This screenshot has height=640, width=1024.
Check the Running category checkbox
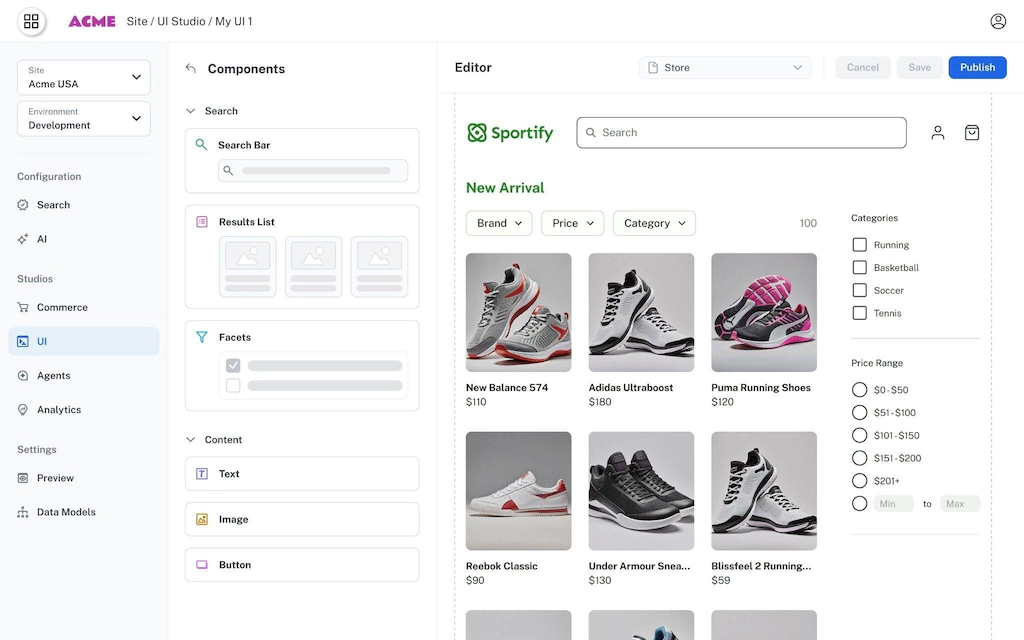click(x=859, y=245)
